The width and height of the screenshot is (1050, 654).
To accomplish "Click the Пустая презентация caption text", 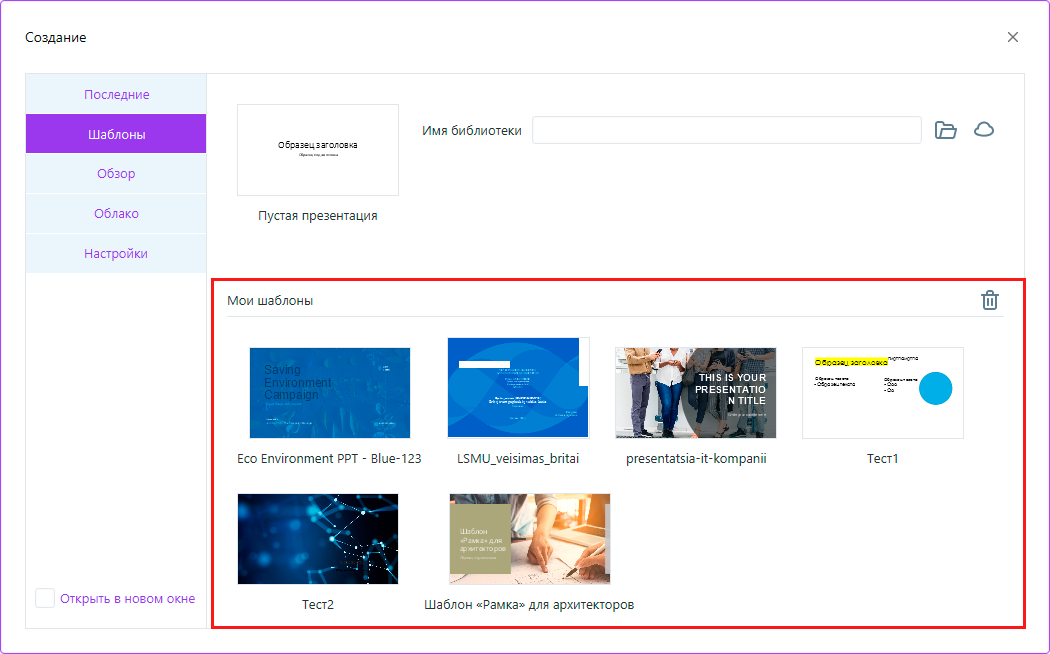I will pos(317,213).
